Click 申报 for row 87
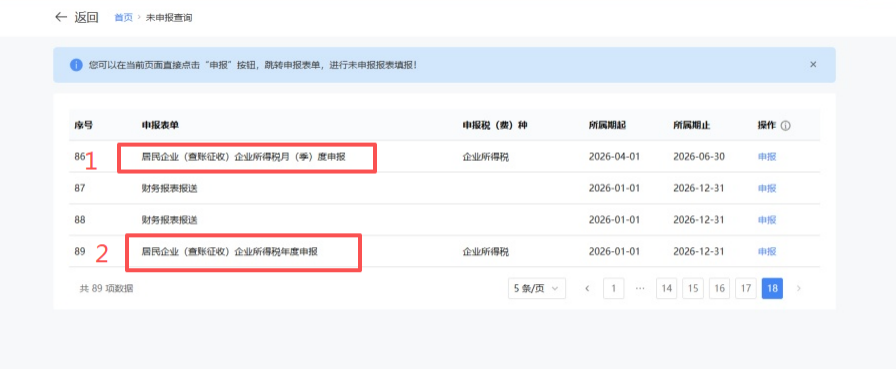The height and width of the screenshot is (369, 896). [767, 188]
